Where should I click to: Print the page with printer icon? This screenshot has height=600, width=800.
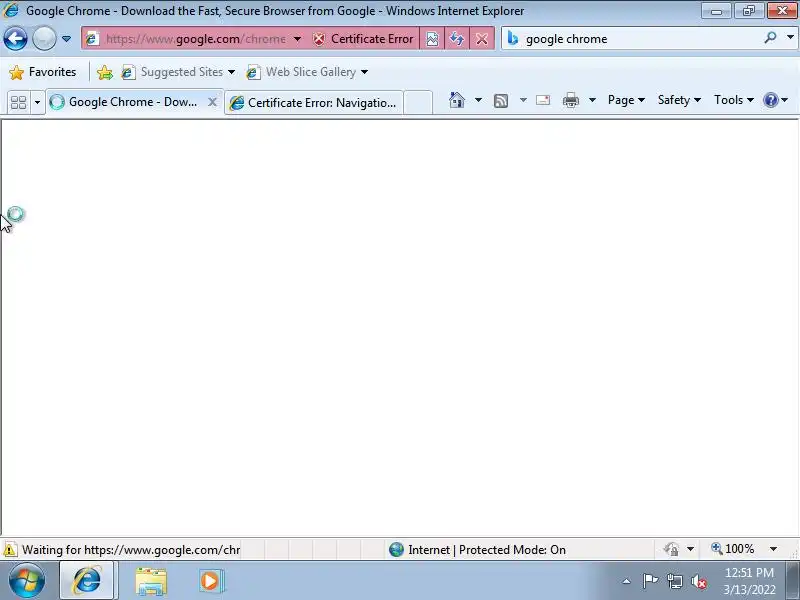pos(570,100)
